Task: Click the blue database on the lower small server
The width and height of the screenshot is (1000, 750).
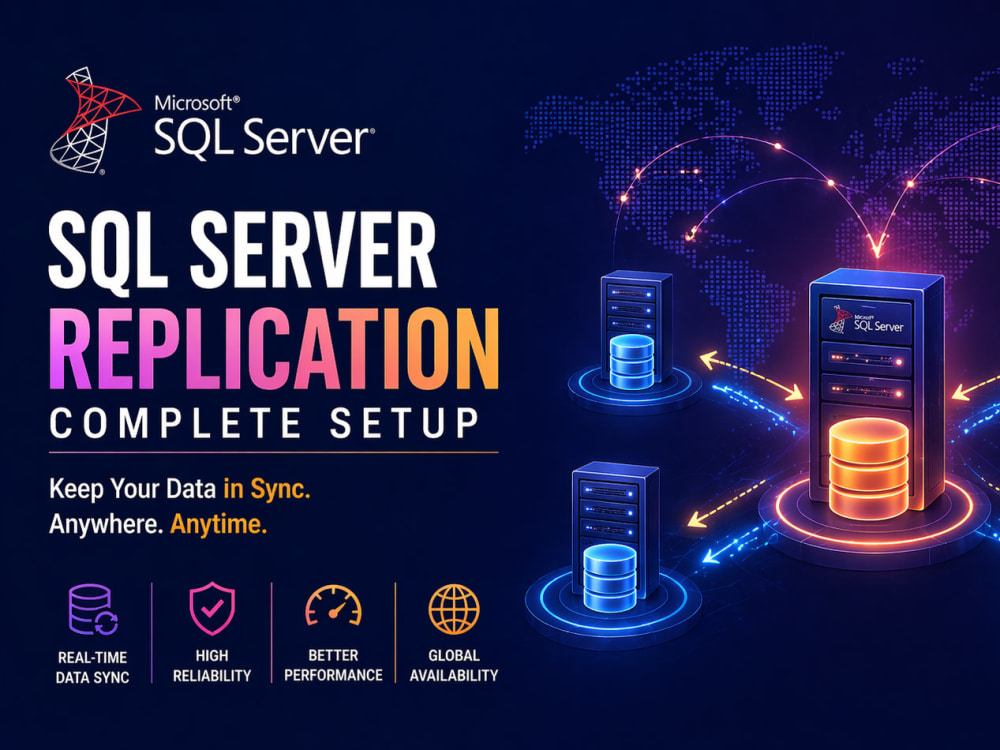Action: [610, 578]
